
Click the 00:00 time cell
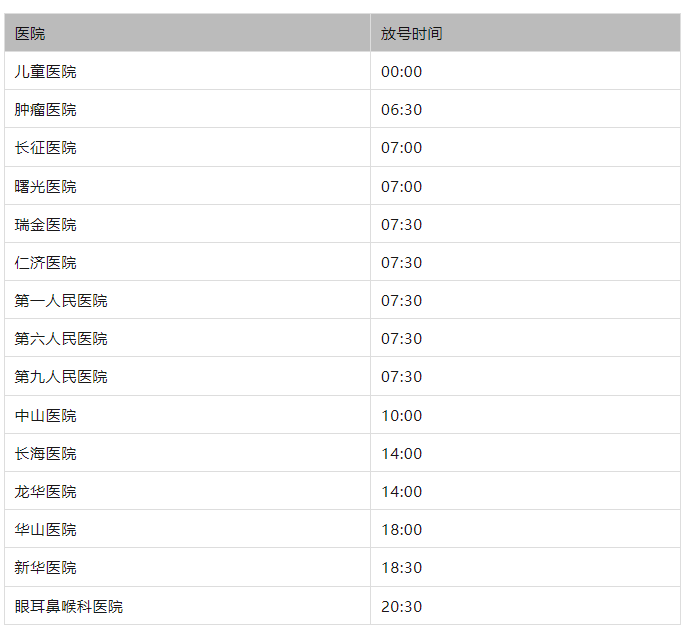point(402,72)
